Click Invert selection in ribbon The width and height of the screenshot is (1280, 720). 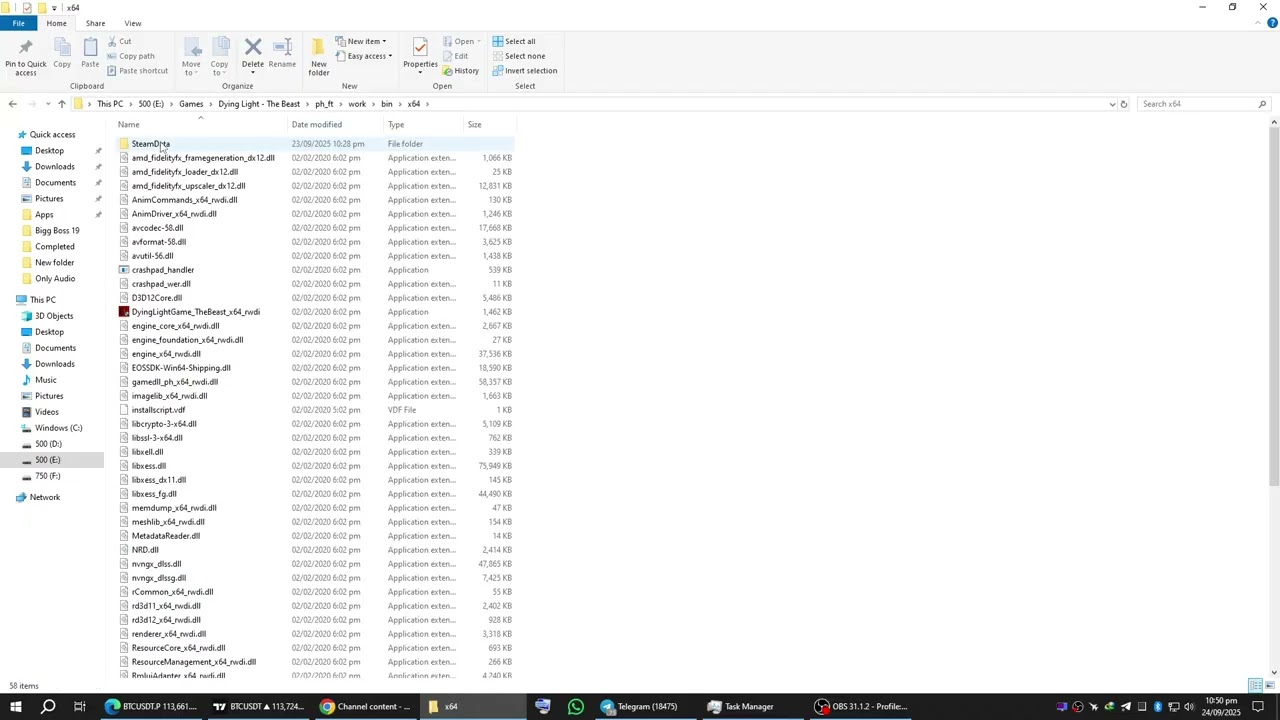point(525,71)
